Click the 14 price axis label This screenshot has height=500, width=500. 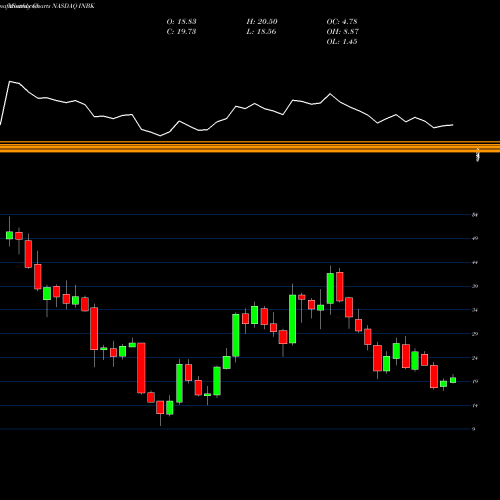coord(475,406)
